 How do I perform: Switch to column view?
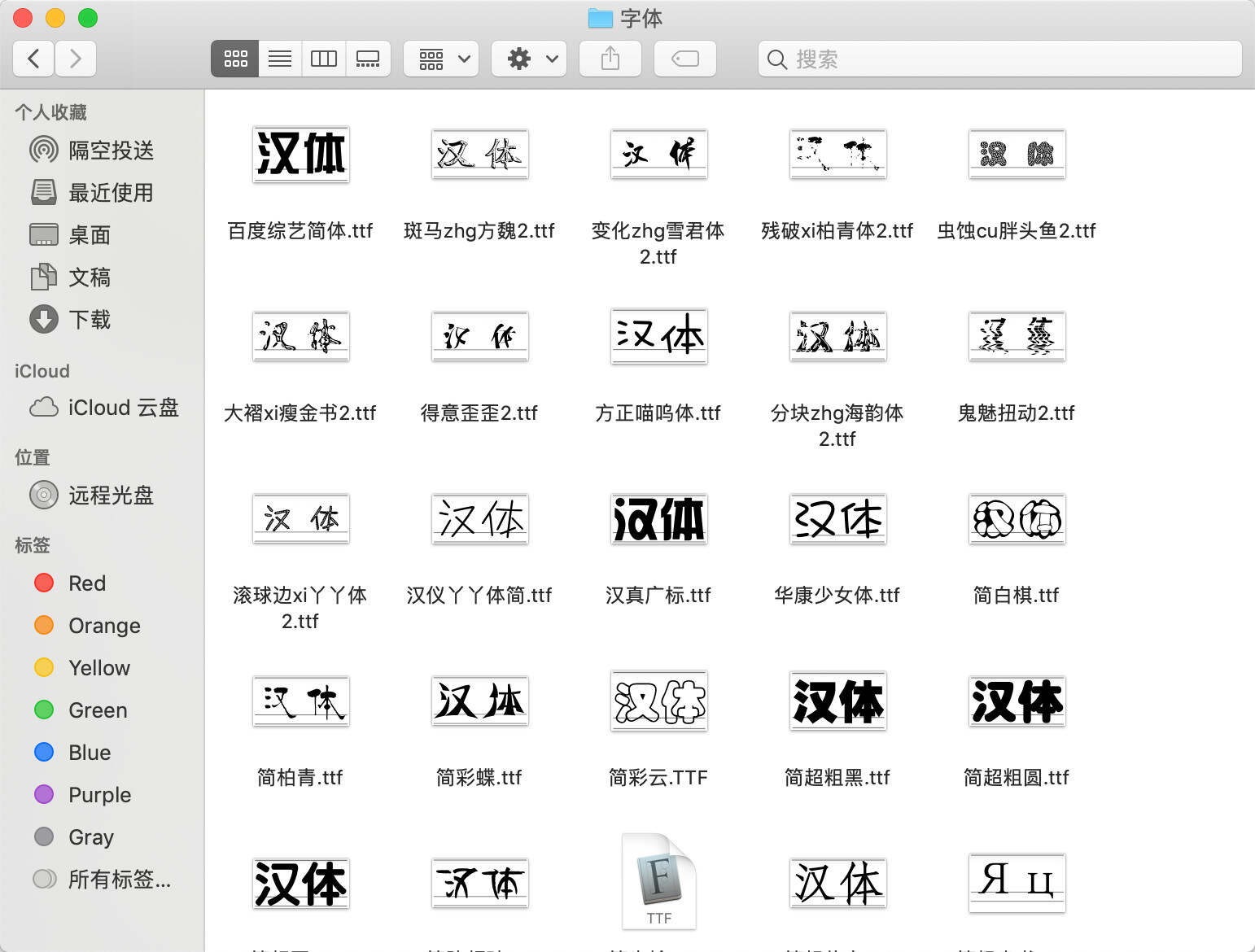[x=323, y=58]
